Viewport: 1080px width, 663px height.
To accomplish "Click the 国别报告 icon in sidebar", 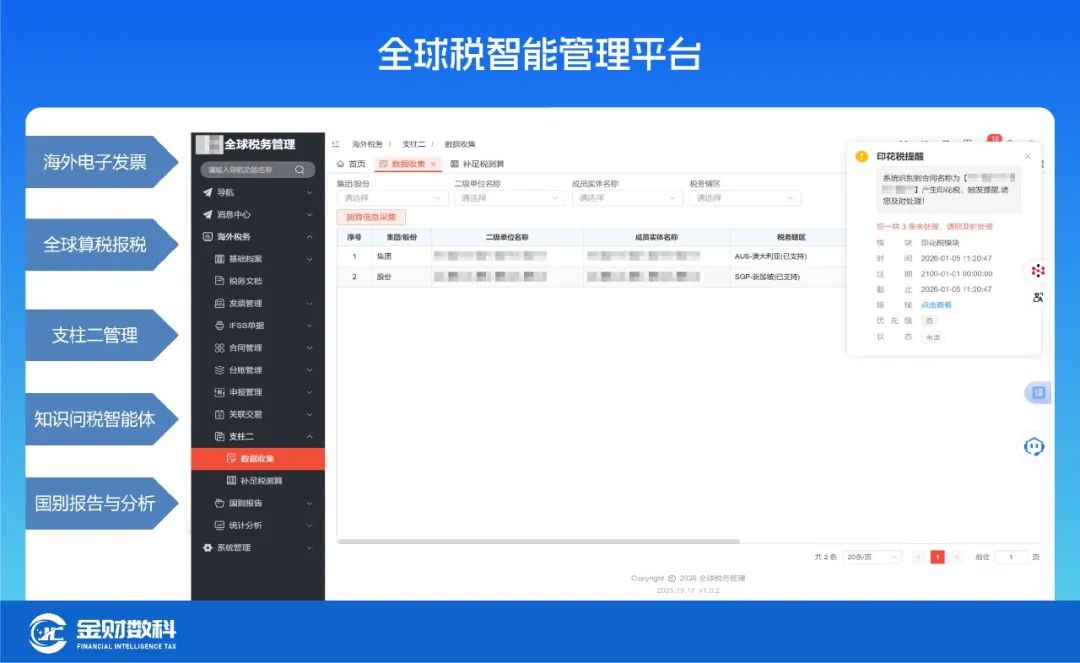I will (x=219, y=503).
